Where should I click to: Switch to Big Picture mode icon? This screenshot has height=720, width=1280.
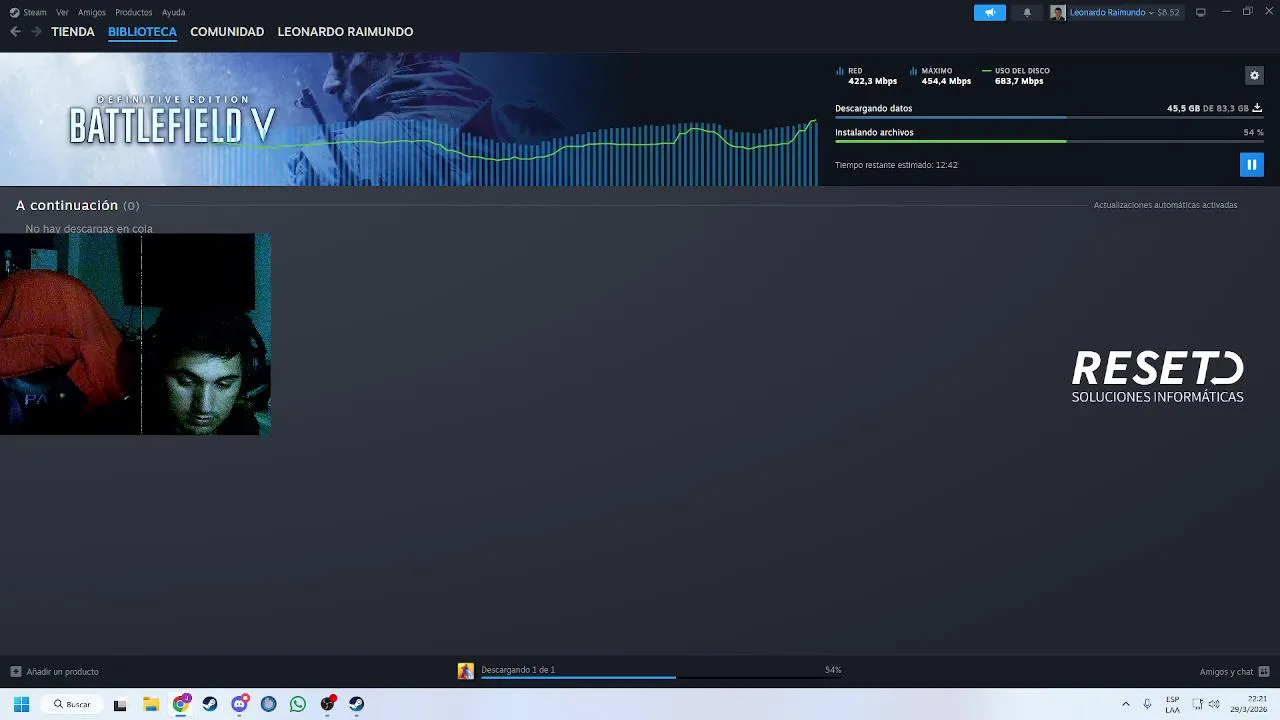tap(1201, 12)
